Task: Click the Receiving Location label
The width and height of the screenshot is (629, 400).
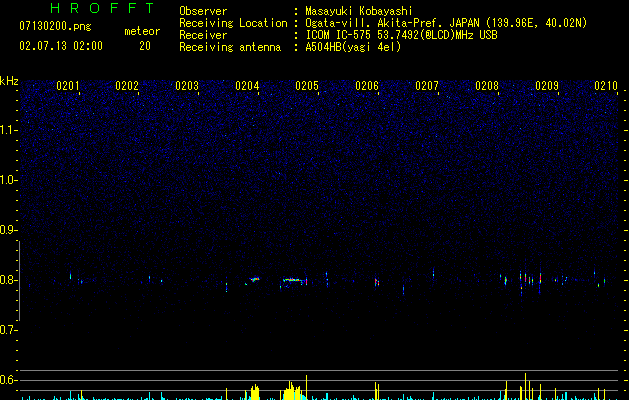Action: click(x=233, y=23)
